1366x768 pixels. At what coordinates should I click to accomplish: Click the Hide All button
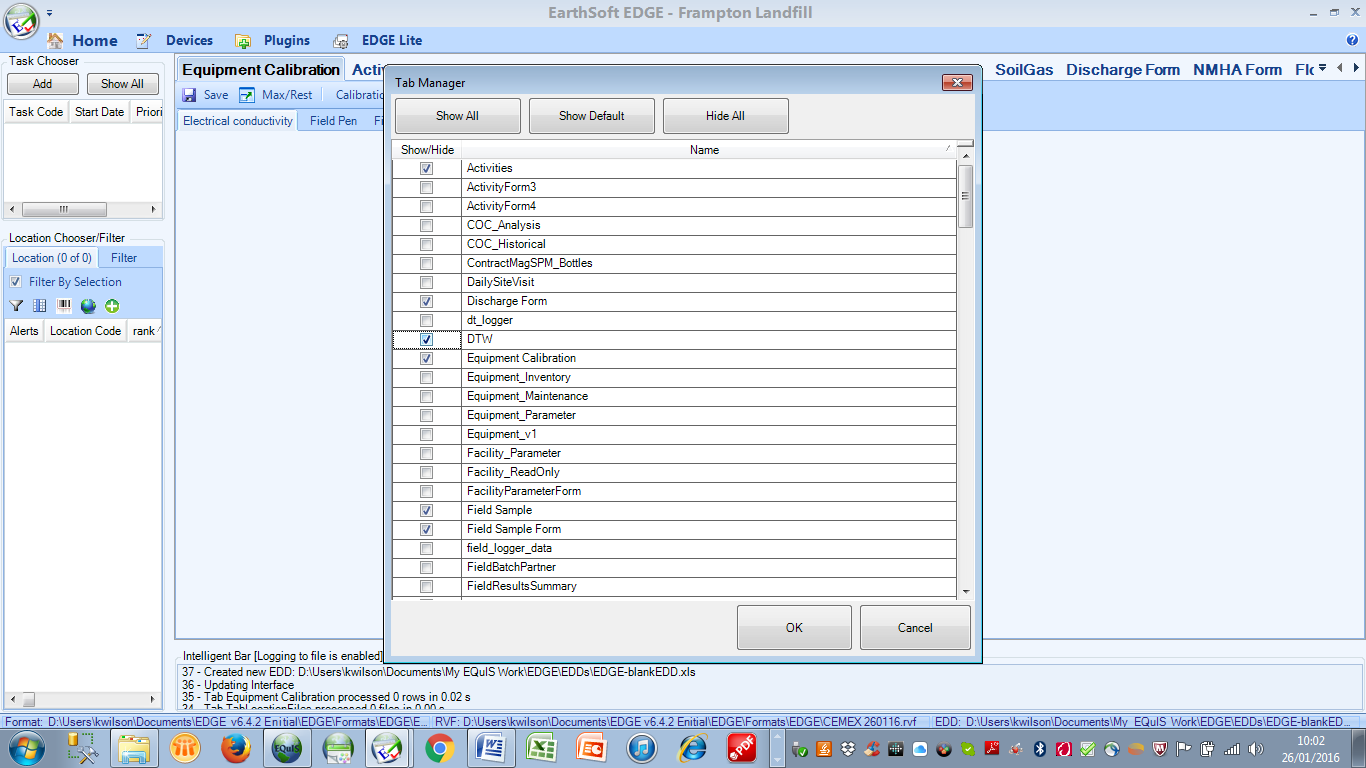(x=725, y=116)
